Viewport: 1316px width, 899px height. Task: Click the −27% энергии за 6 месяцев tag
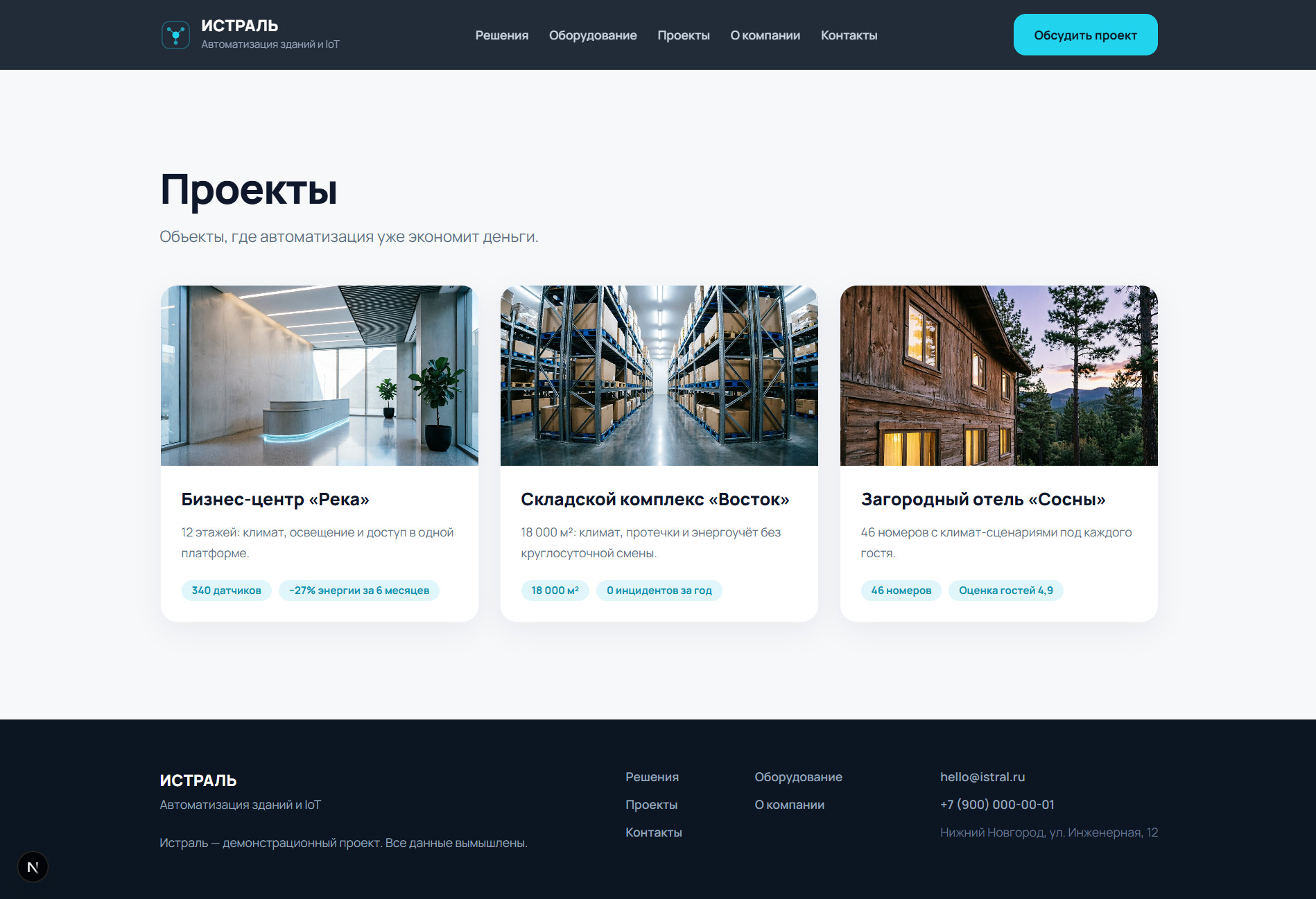pyautogui.click(x=359, y=591)
